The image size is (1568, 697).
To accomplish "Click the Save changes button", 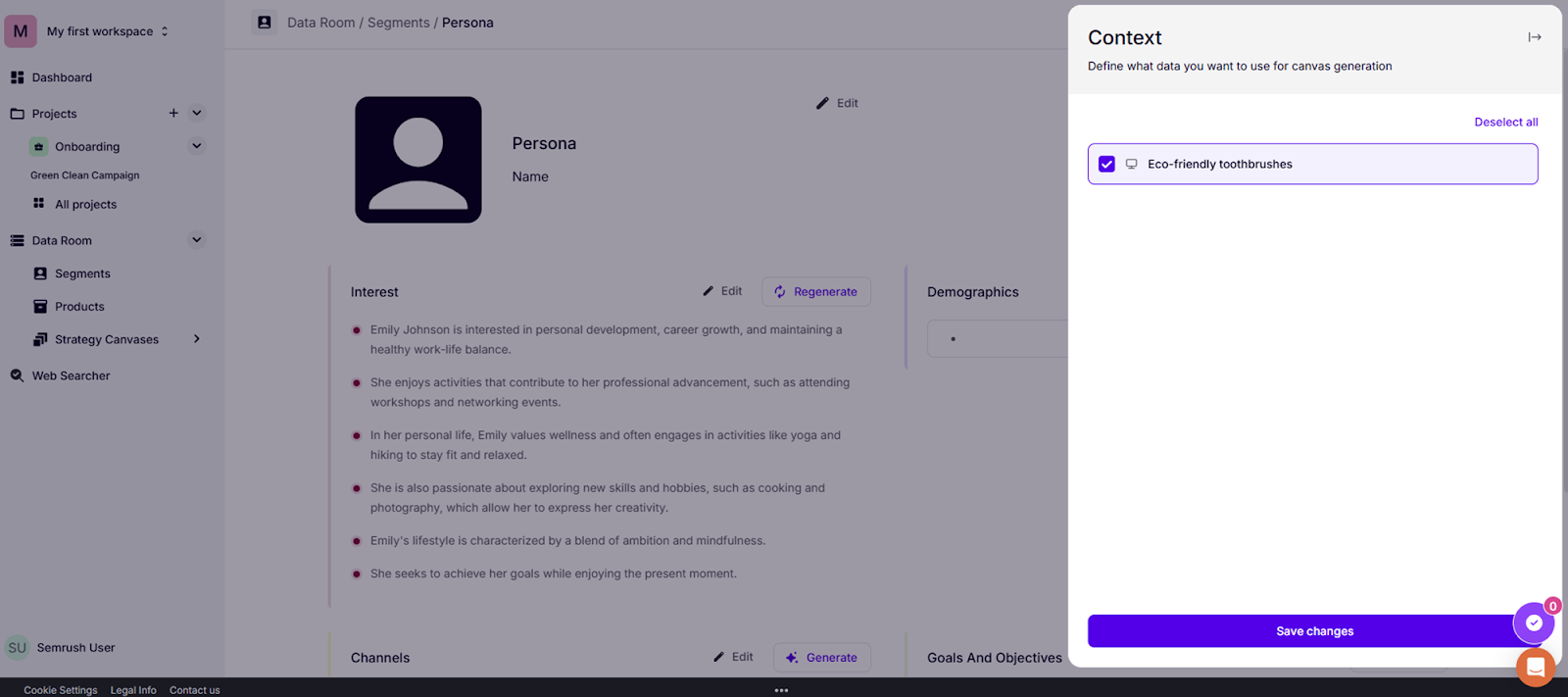I will [1313, 631].
